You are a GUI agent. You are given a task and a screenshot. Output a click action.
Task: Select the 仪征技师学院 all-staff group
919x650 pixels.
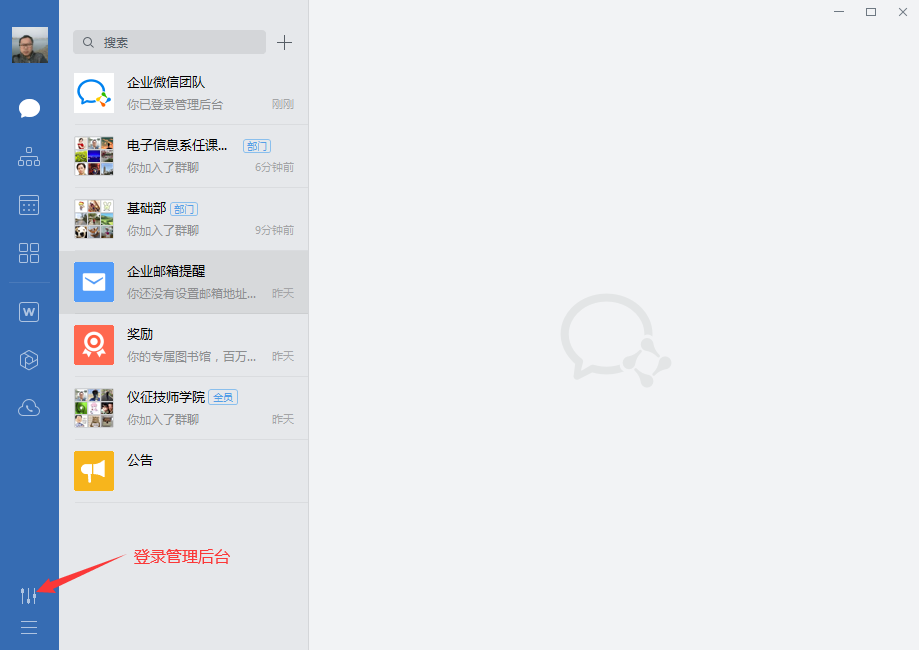(184, 408)
